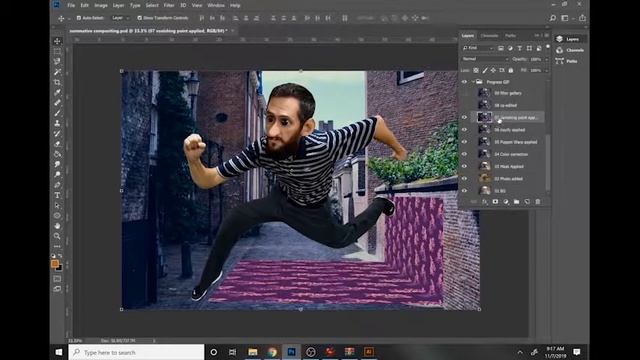Toggle Quick Mask mode icon
The width and height of the screenshot is (640, 360).
(x=57, y=279)
